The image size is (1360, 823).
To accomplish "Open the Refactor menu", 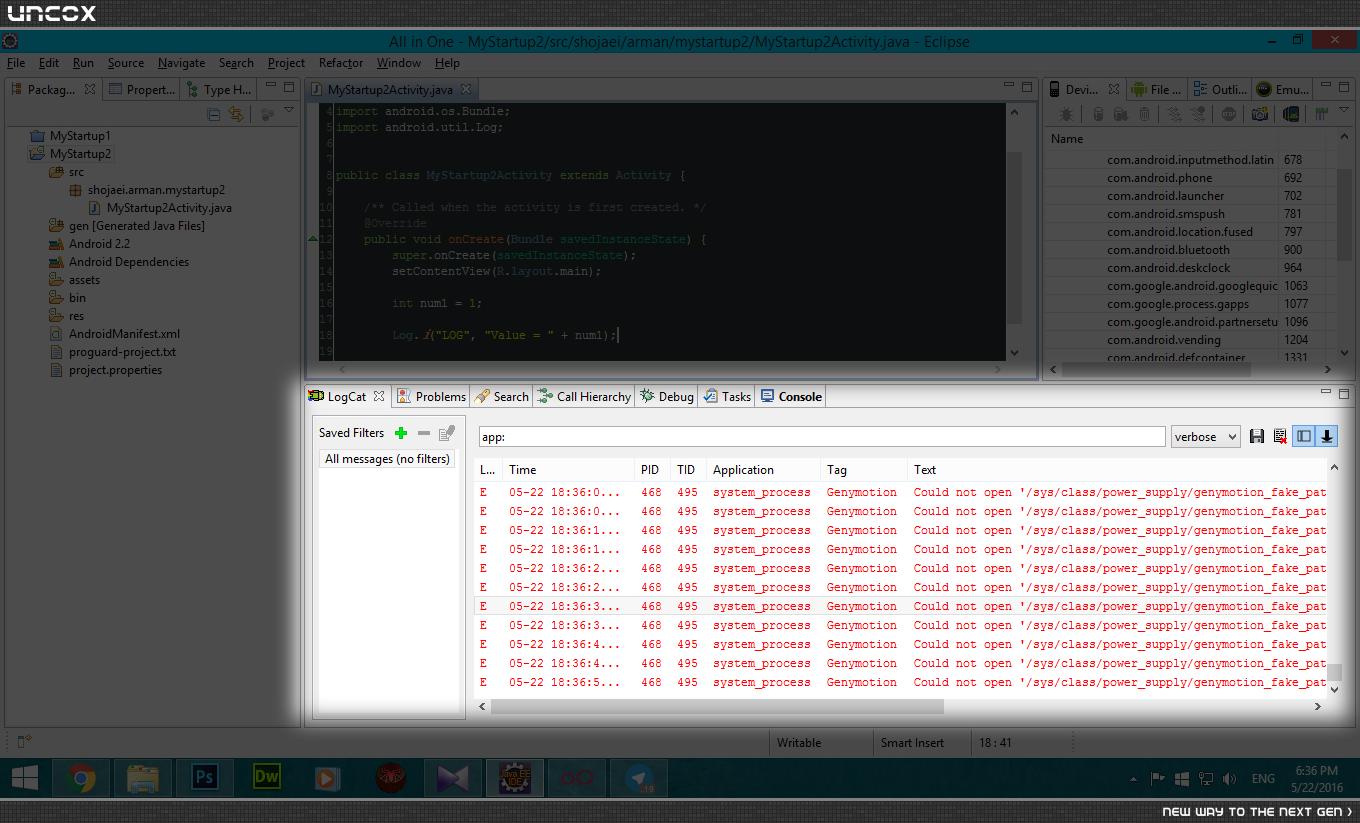I will 341,63.
